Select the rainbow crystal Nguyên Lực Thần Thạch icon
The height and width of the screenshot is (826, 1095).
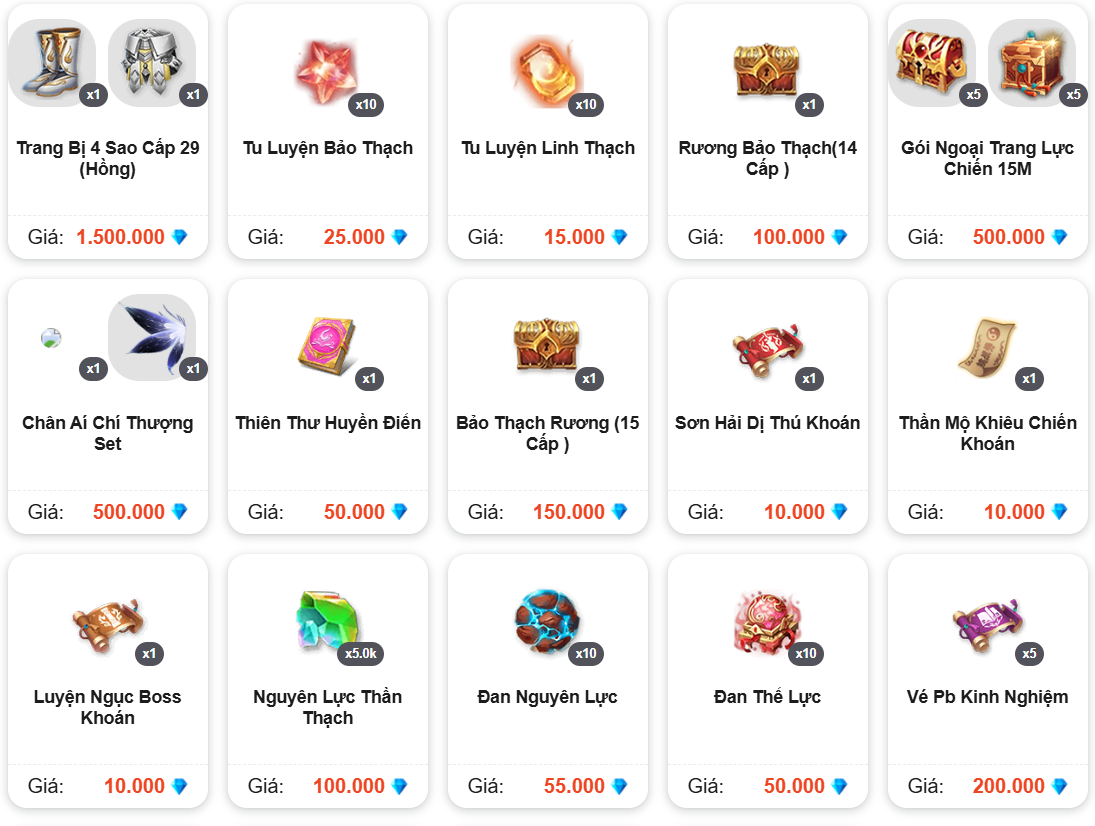point(327,621)
